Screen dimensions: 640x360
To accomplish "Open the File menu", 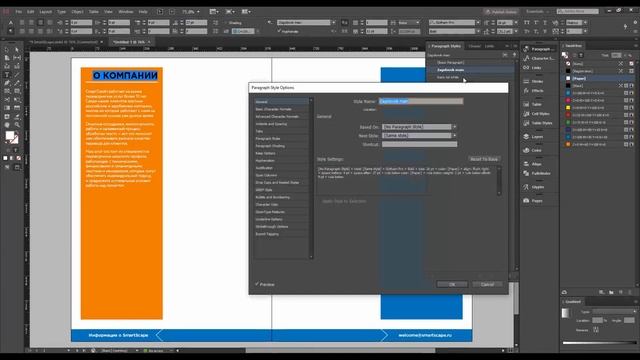I will click(x=19, y=12).
